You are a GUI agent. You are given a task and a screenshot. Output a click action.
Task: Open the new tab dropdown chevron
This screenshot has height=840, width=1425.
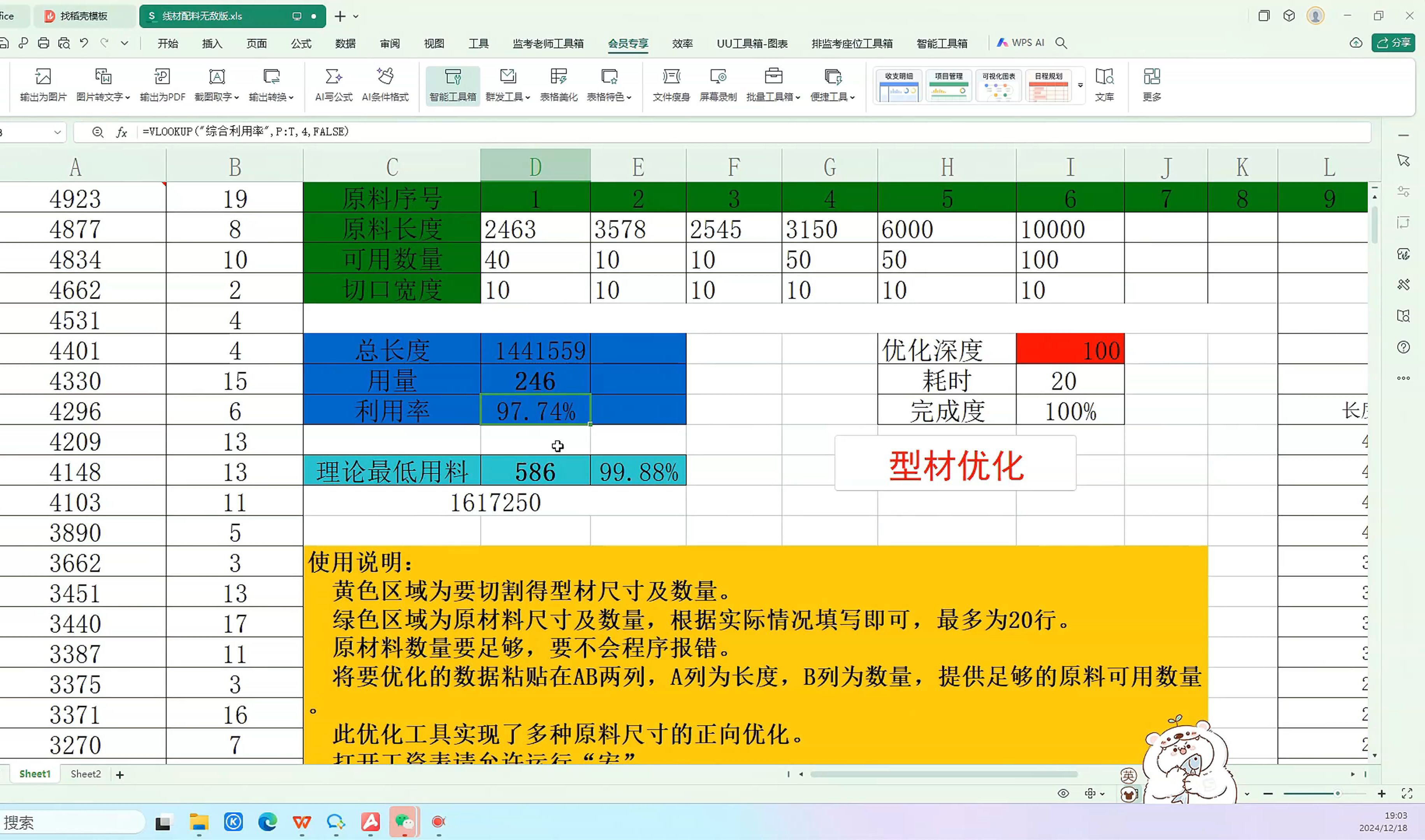coord(355,16)
